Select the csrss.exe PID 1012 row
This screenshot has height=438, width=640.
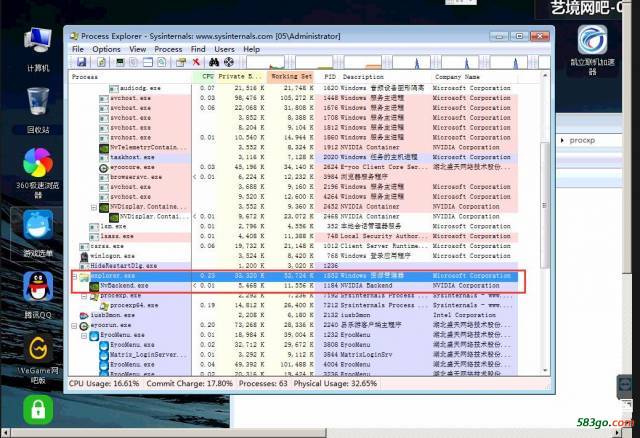click(293, 247)
